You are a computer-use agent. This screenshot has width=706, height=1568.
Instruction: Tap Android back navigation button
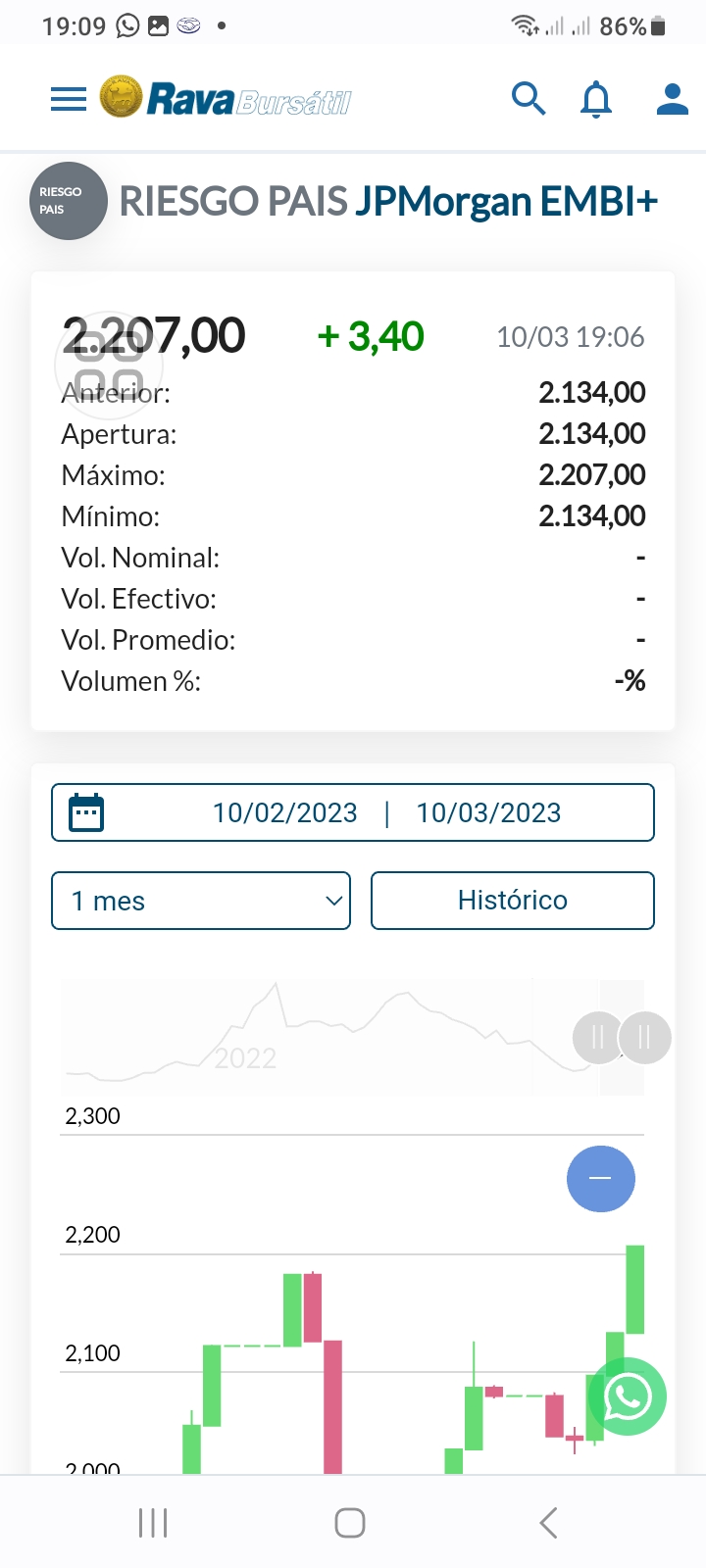pos(549,1523)
